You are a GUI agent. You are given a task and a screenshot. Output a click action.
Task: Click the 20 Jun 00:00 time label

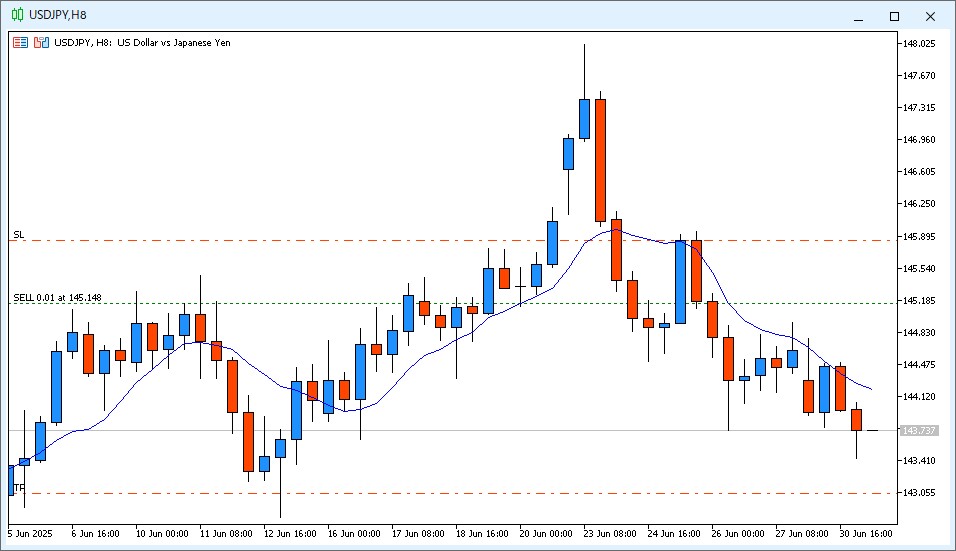click(x=546, y=534)
